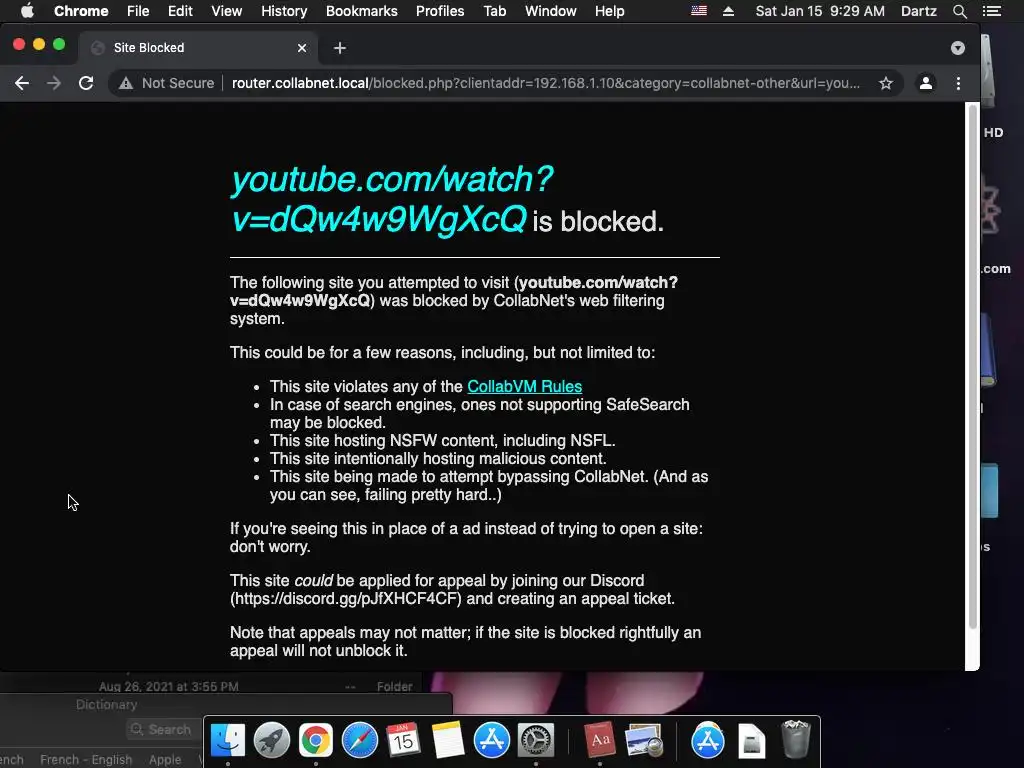Open Chrome's three-dot menu

point(958,83)
